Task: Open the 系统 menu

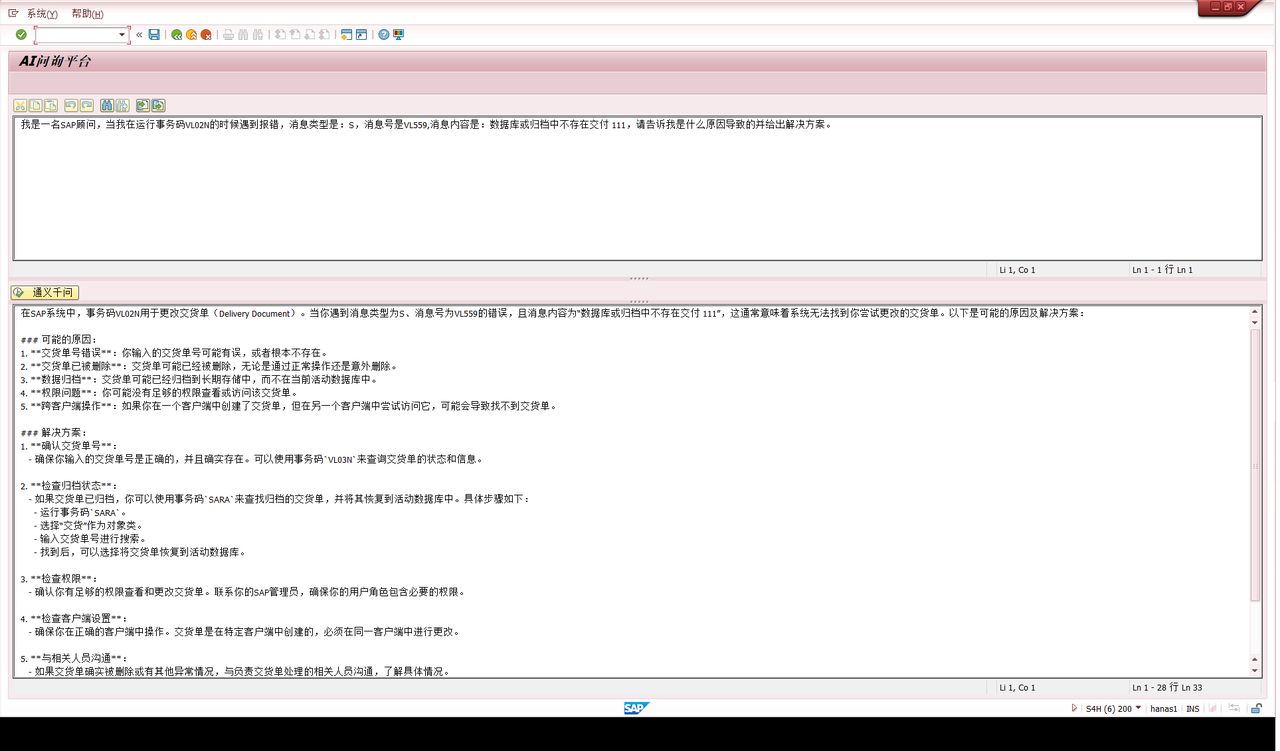Action: pyautogui.click(x=42, y=13)
